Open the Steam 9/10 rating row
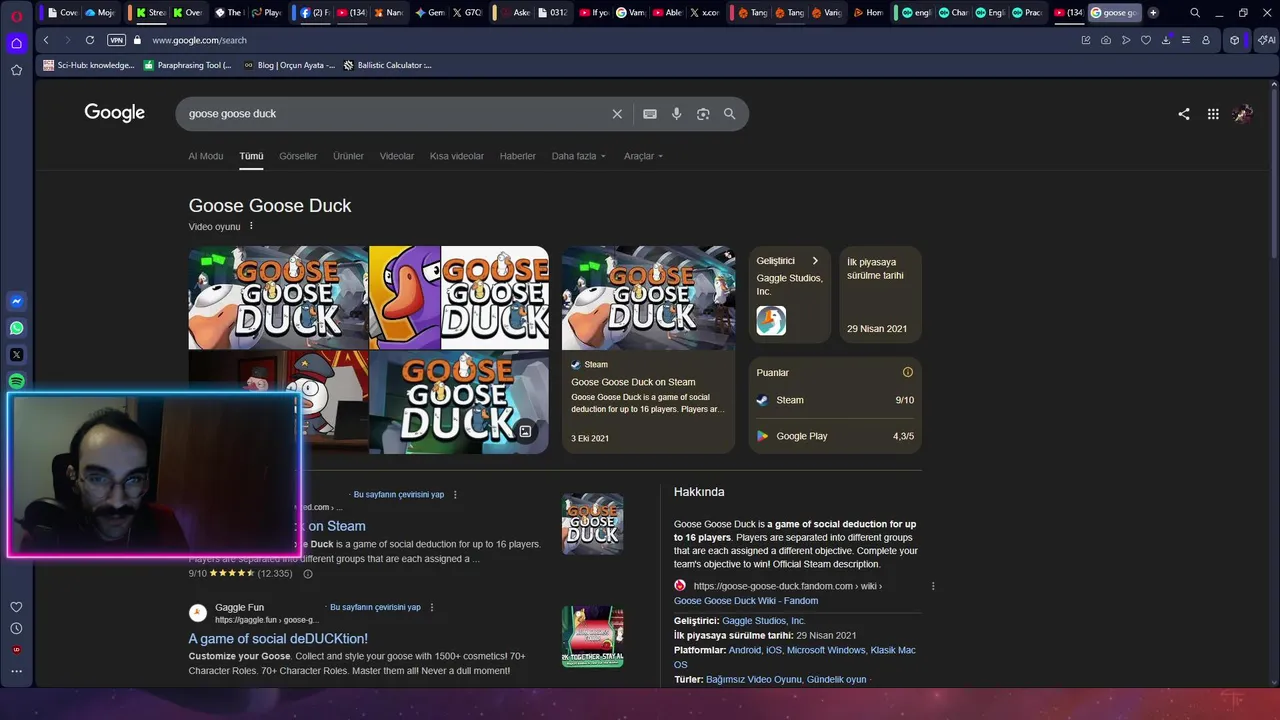Screen dimensions: 1280x720 click(x=835, y=400)
